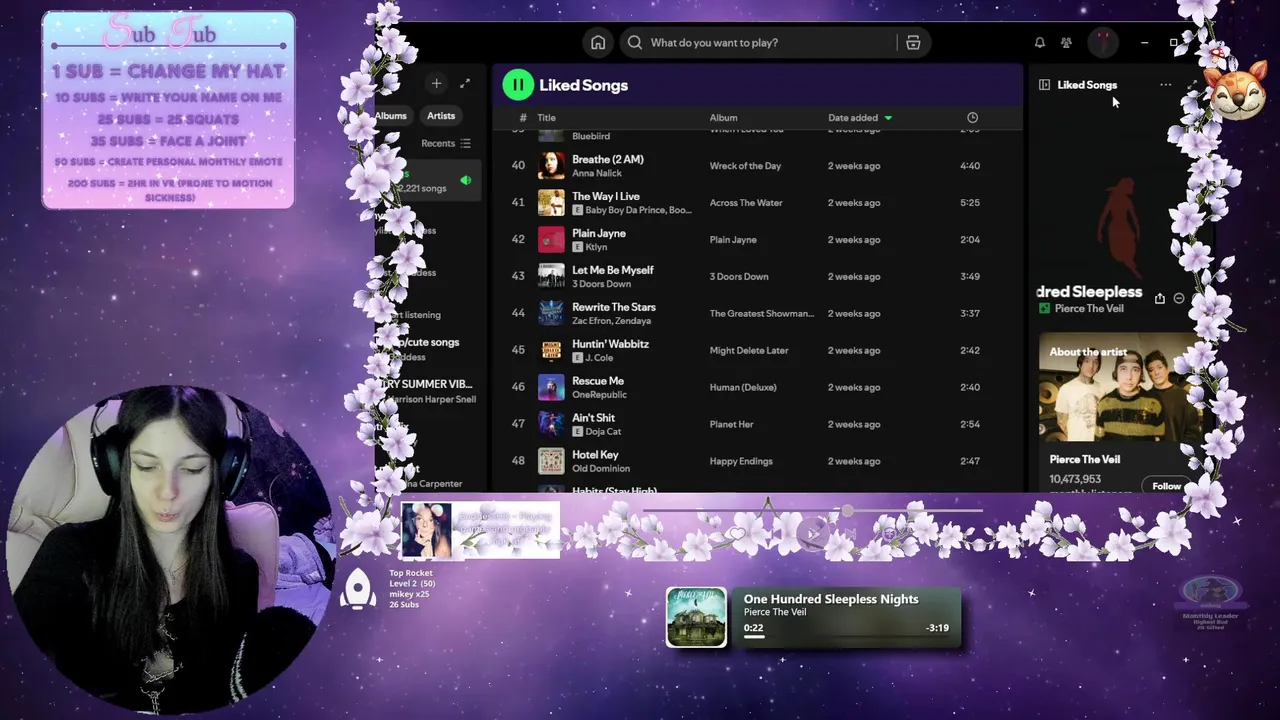Open more options dots in Now Playing
Screen dimensions: 1280x720
(x=1165, y=85)
